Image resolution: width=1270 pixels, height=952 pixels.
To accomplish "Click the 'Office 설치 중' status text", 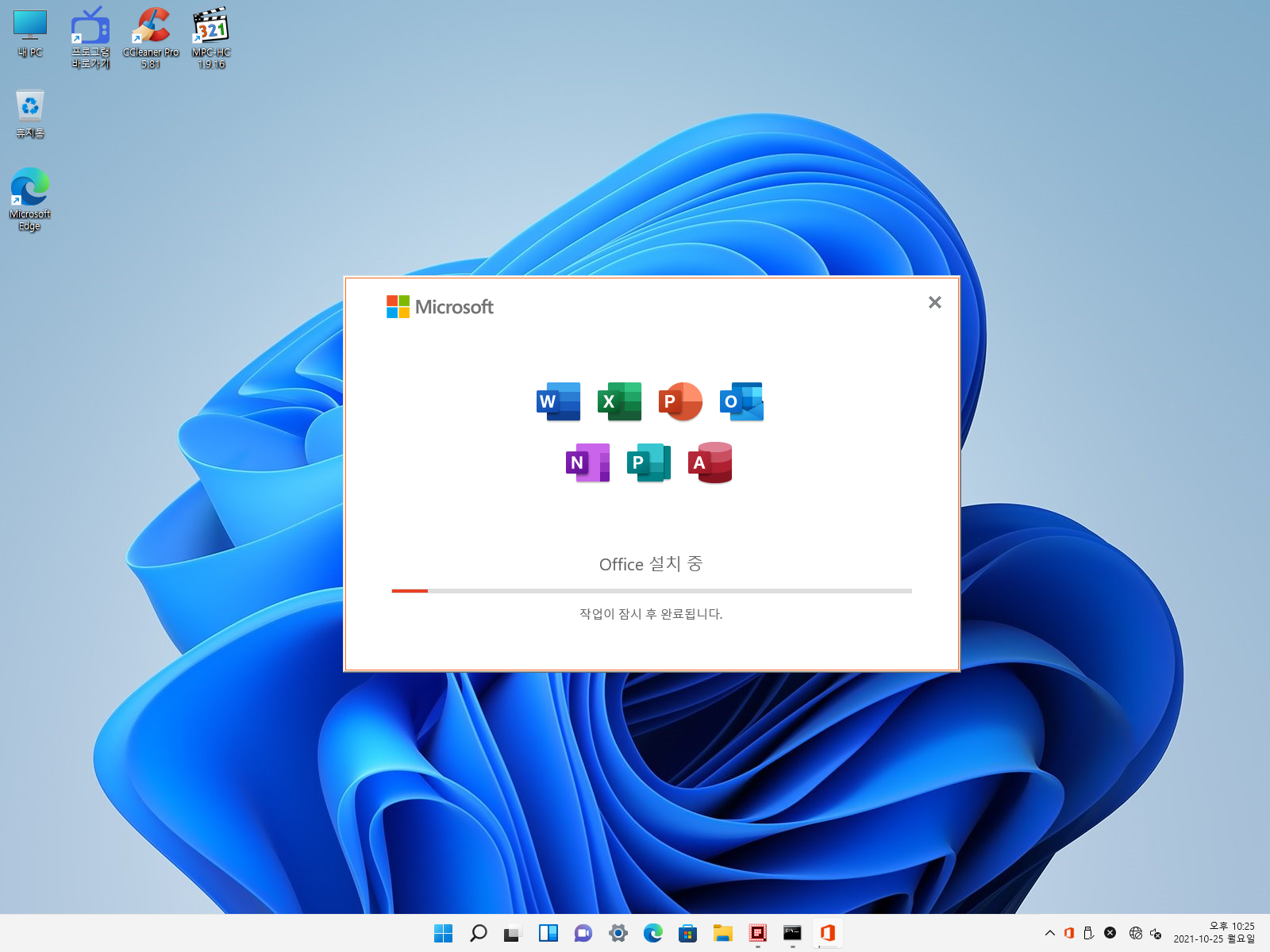I will coord(651,564).
